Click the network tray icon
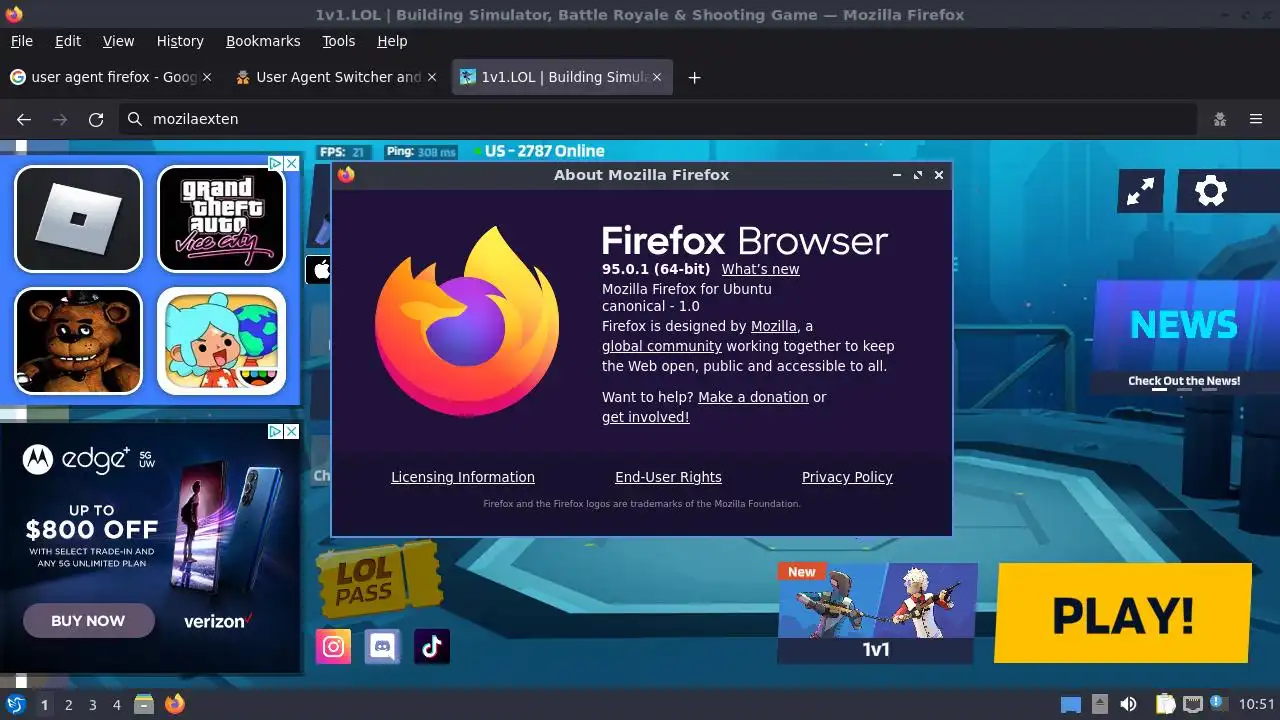Viewport: 1280px width, 720px height. click(x=1193, y=704)
